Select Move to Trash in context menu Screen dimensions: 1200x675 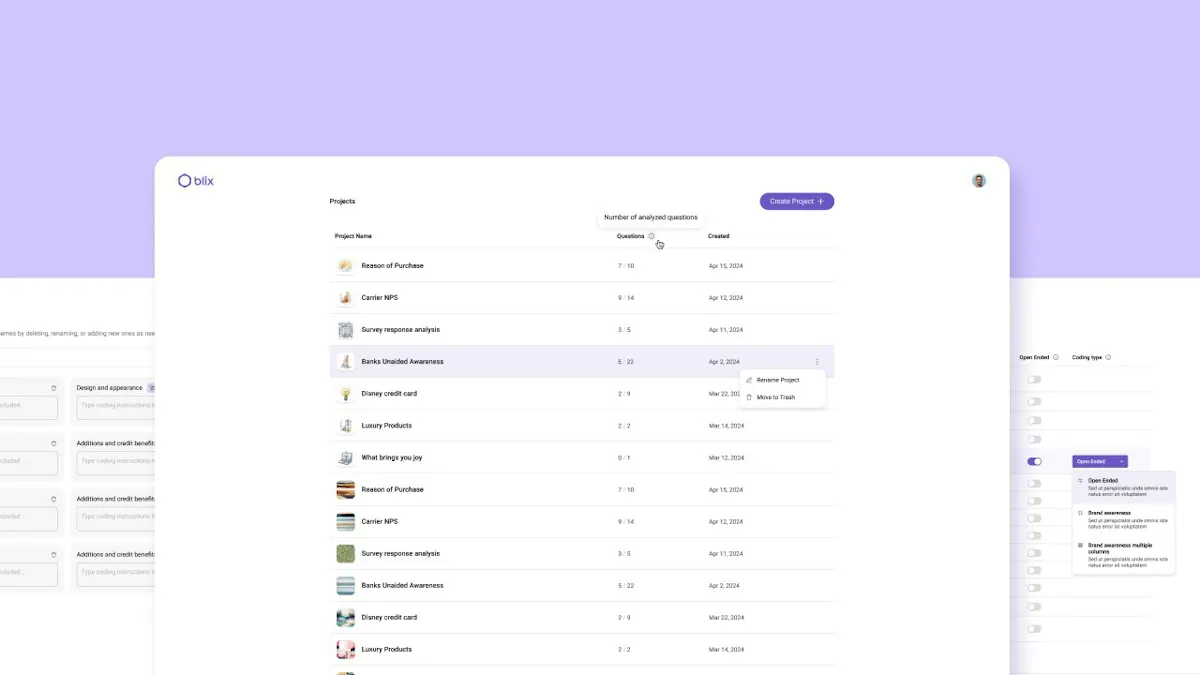(776, 398)
